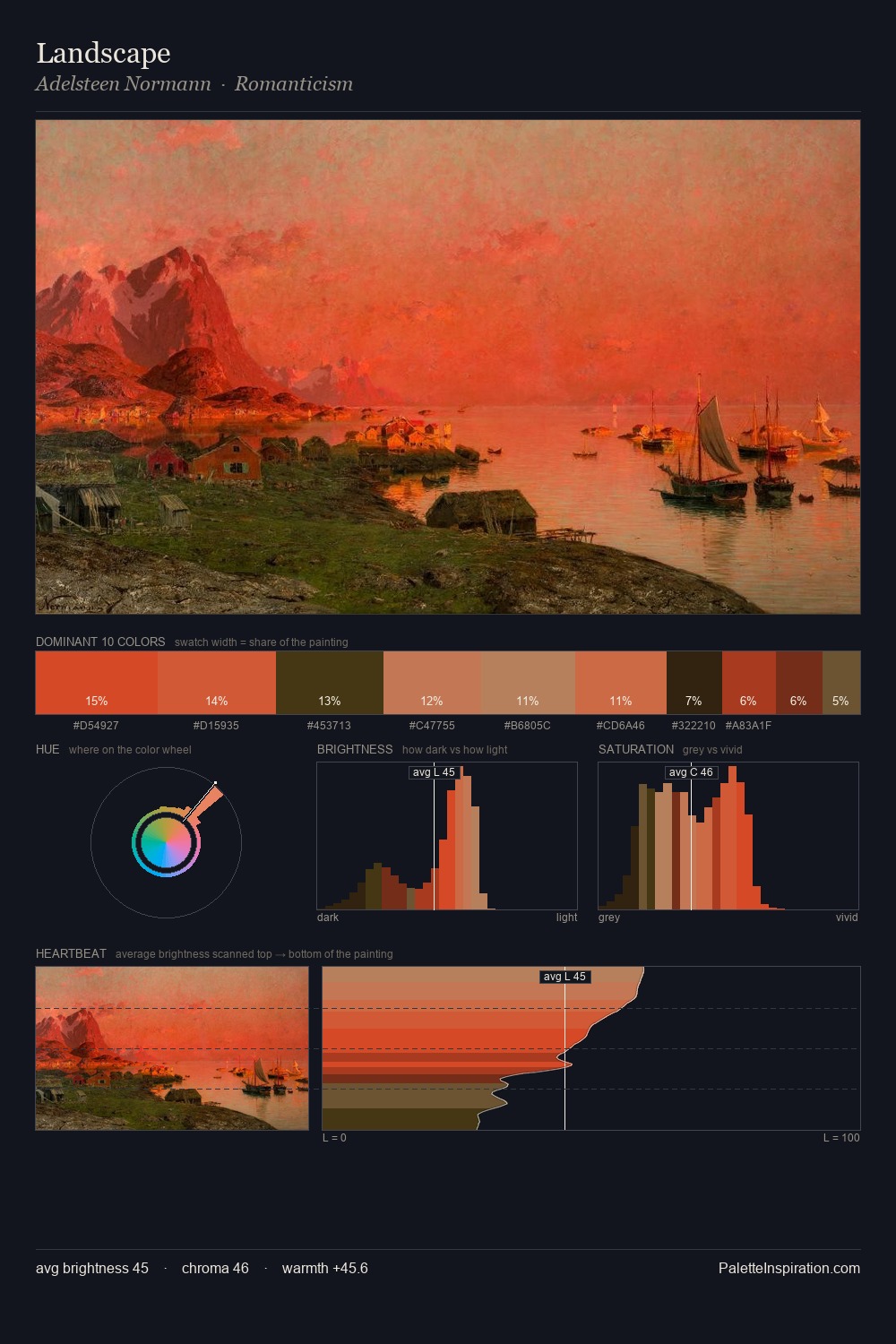Viewport: 896px width, 1344px height.
Task: Click the 15% swatch #D54927
Action: [x=97, y=683]
